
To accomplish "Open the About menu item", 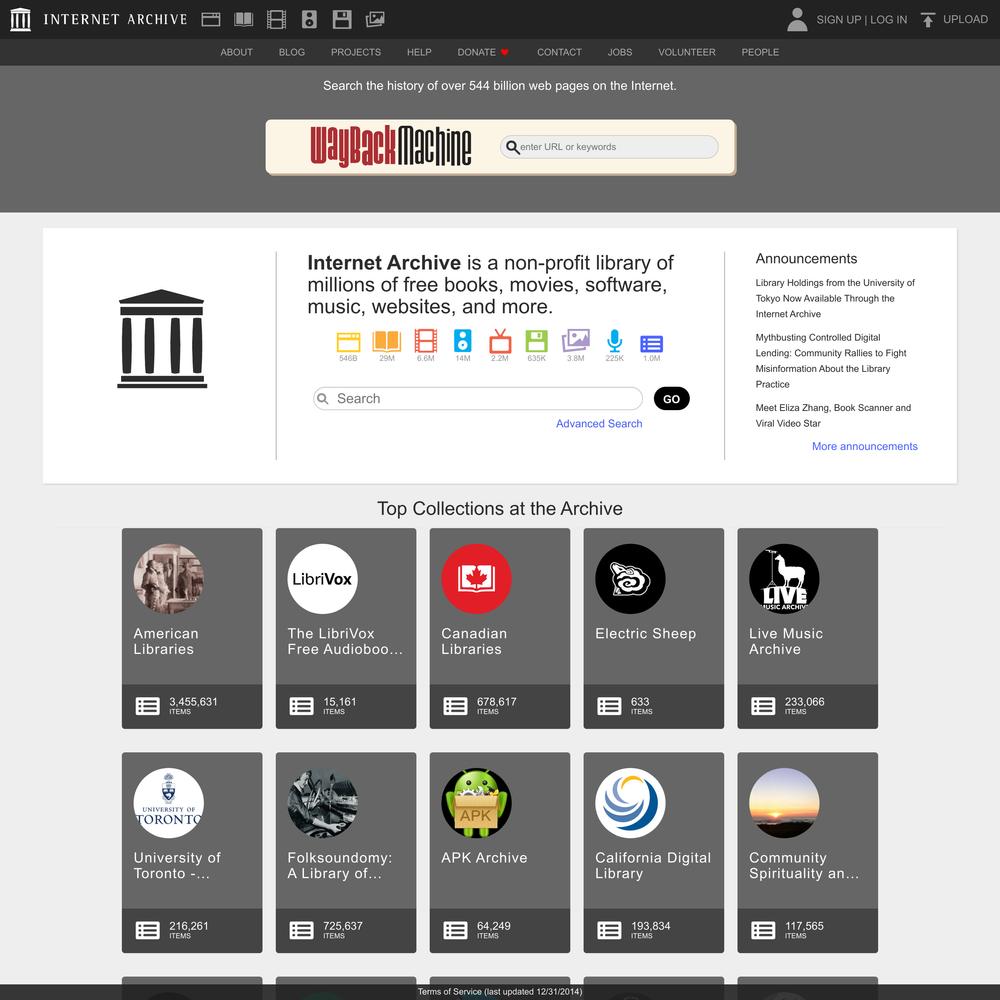I will 237,52.
